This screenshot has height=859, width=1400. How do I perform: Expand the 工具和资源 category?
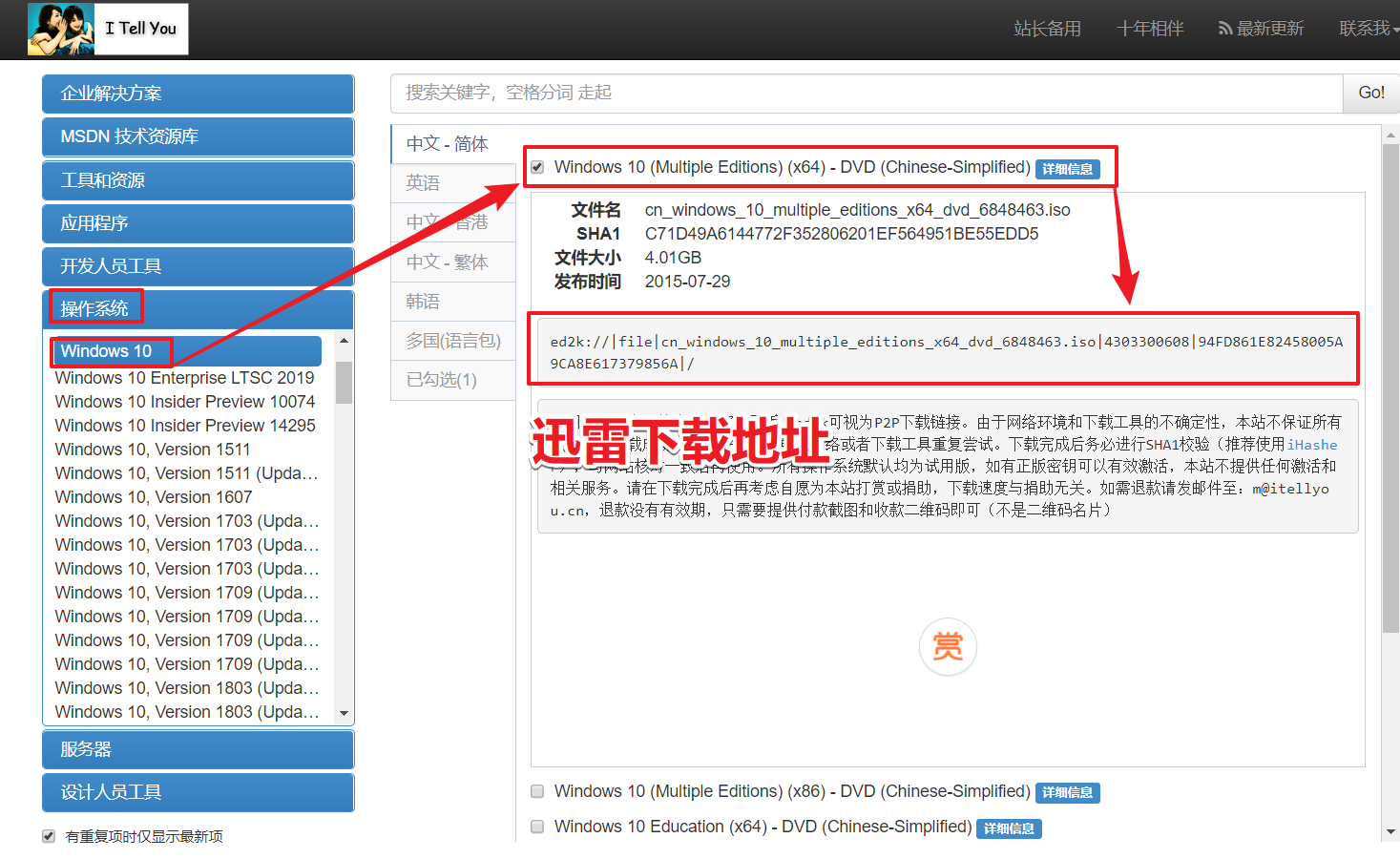(x=198, y=180)
